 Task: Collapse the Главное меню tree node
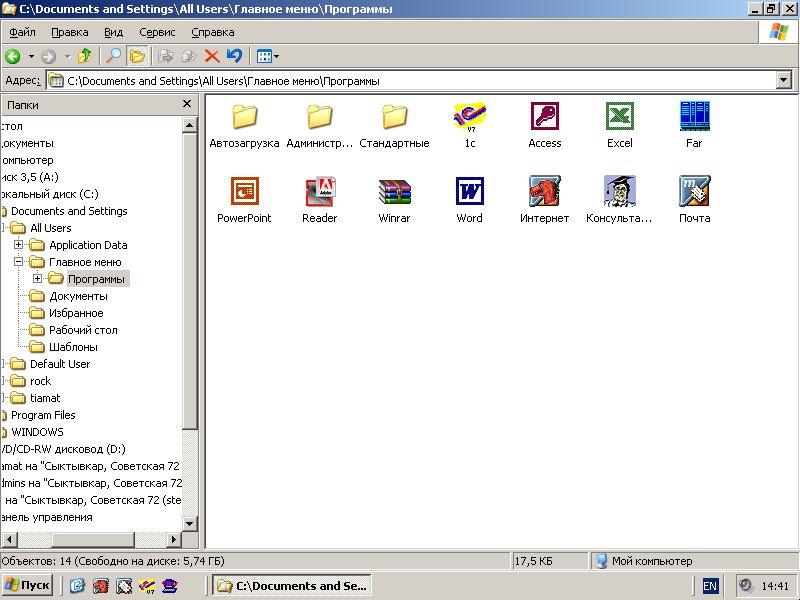coord(19,262)
